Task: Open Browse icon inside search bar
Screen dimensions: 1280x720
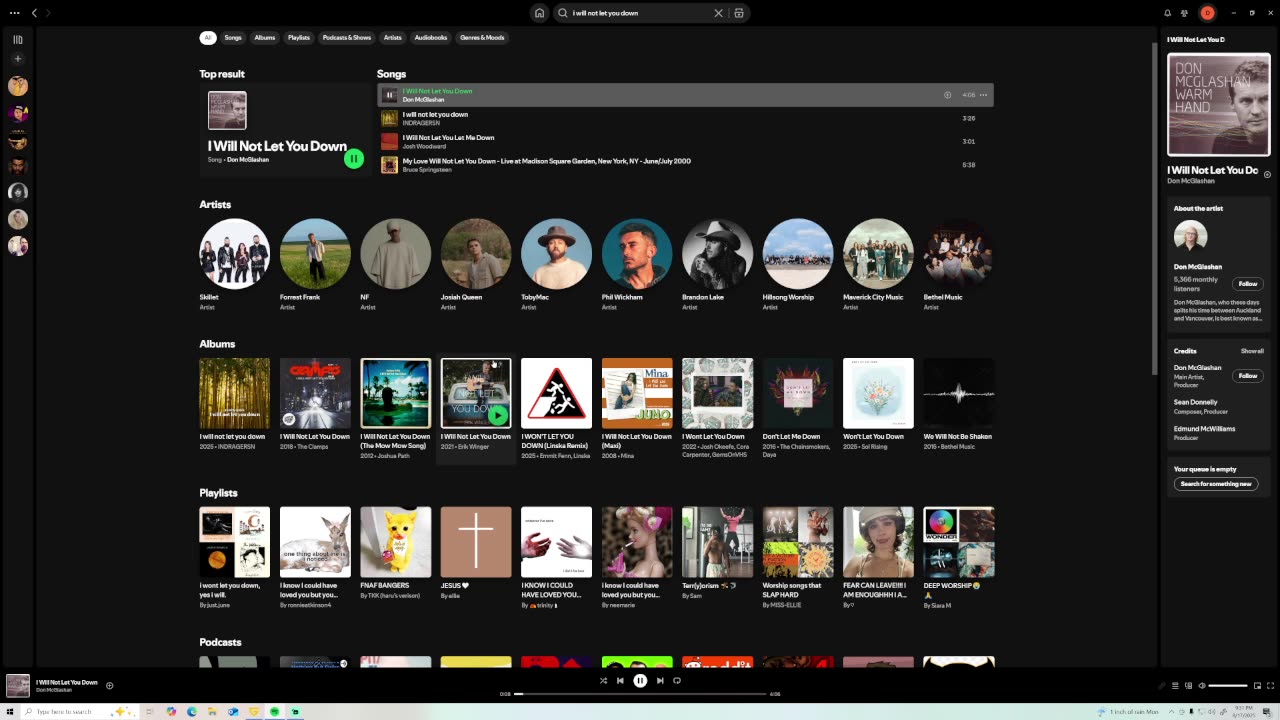Action: [739, 13]
